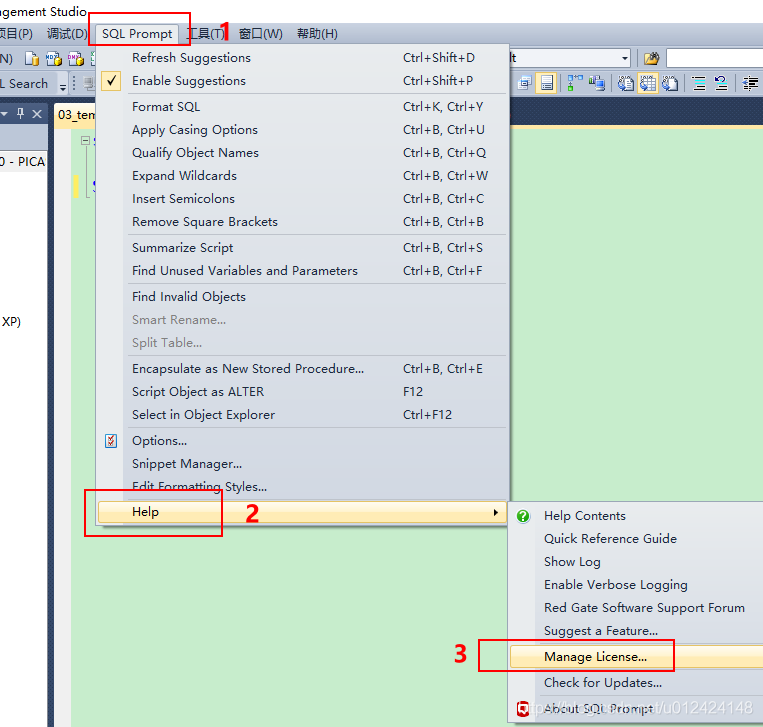Open the SQL Prompt menu
763x727 pixels.
(x=137, y=34)
